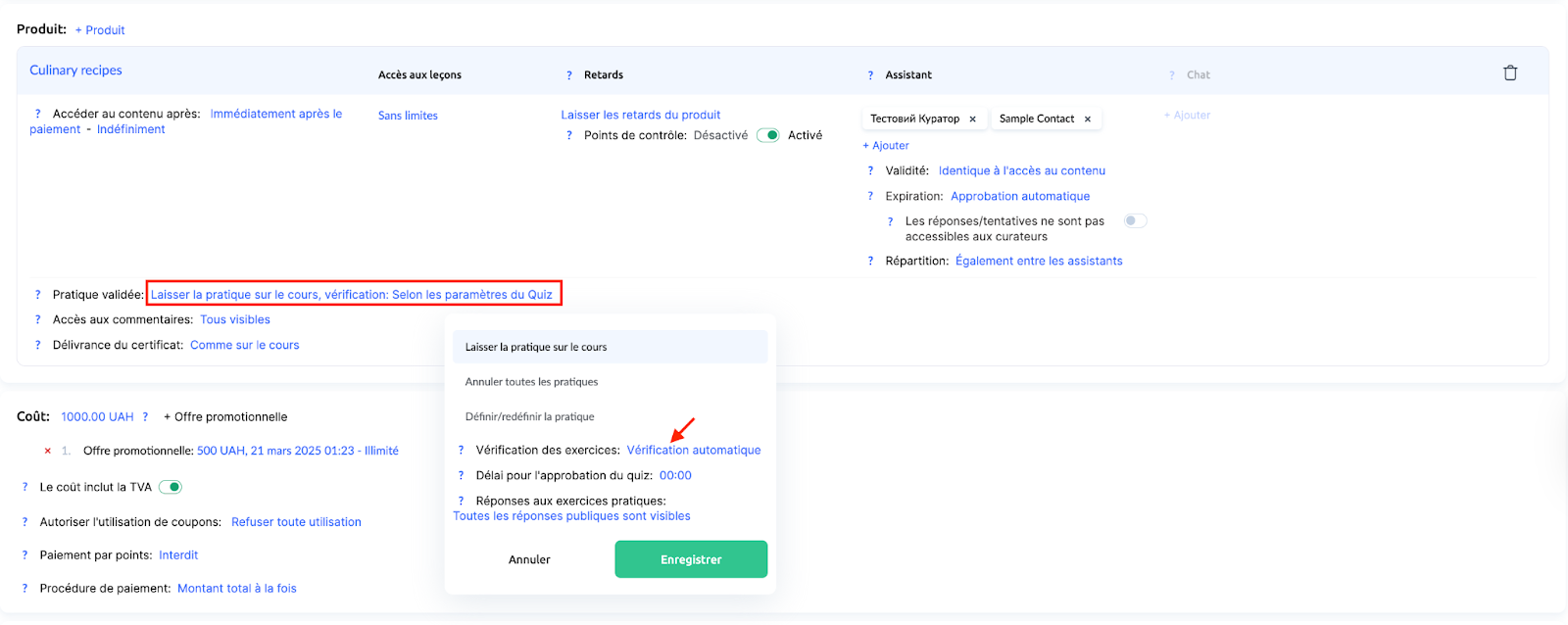Click the green Enregistrer button
1568x625 pixels.
click(x=691, y=559)
